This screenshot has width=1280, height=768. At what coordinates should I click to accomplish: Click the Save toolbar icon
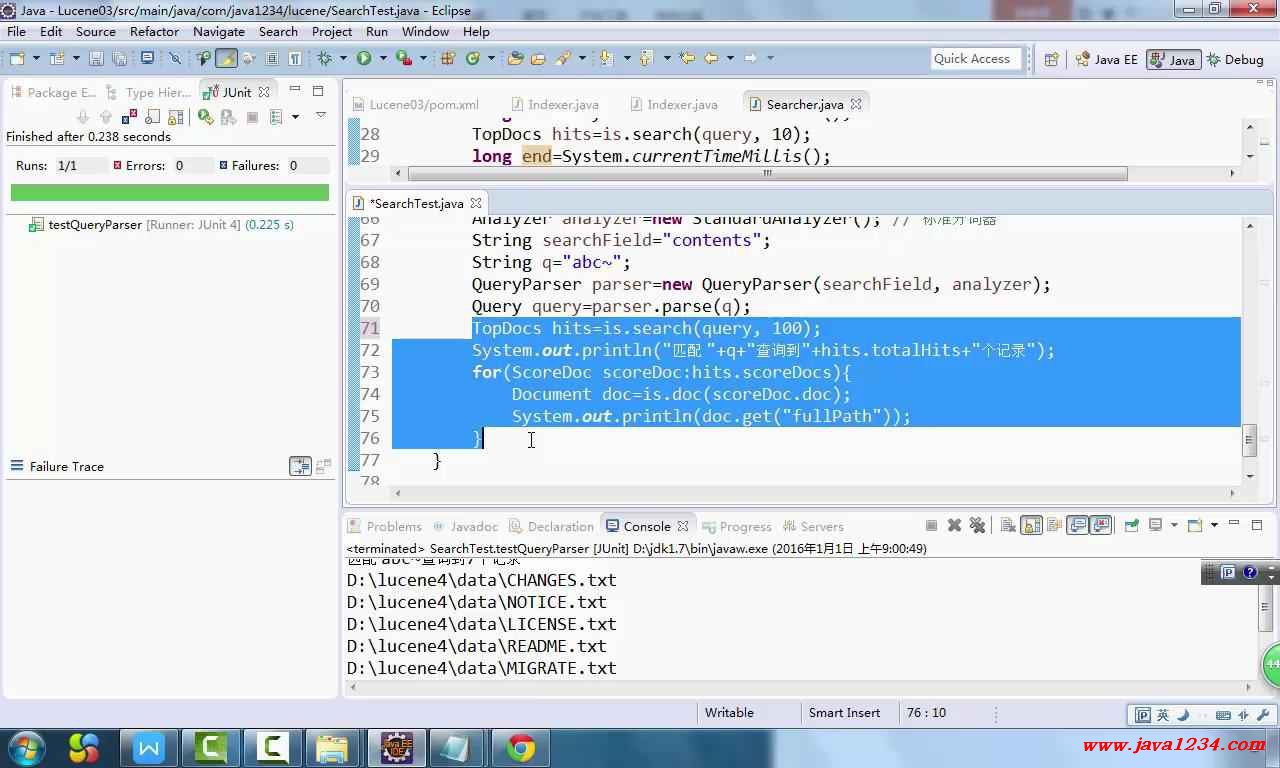[x=96, y=58]
